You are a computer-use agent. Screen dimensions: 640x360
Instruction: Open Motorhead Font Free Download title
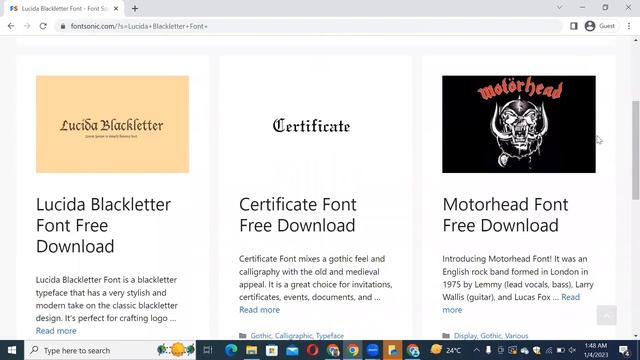pos(505,215)
